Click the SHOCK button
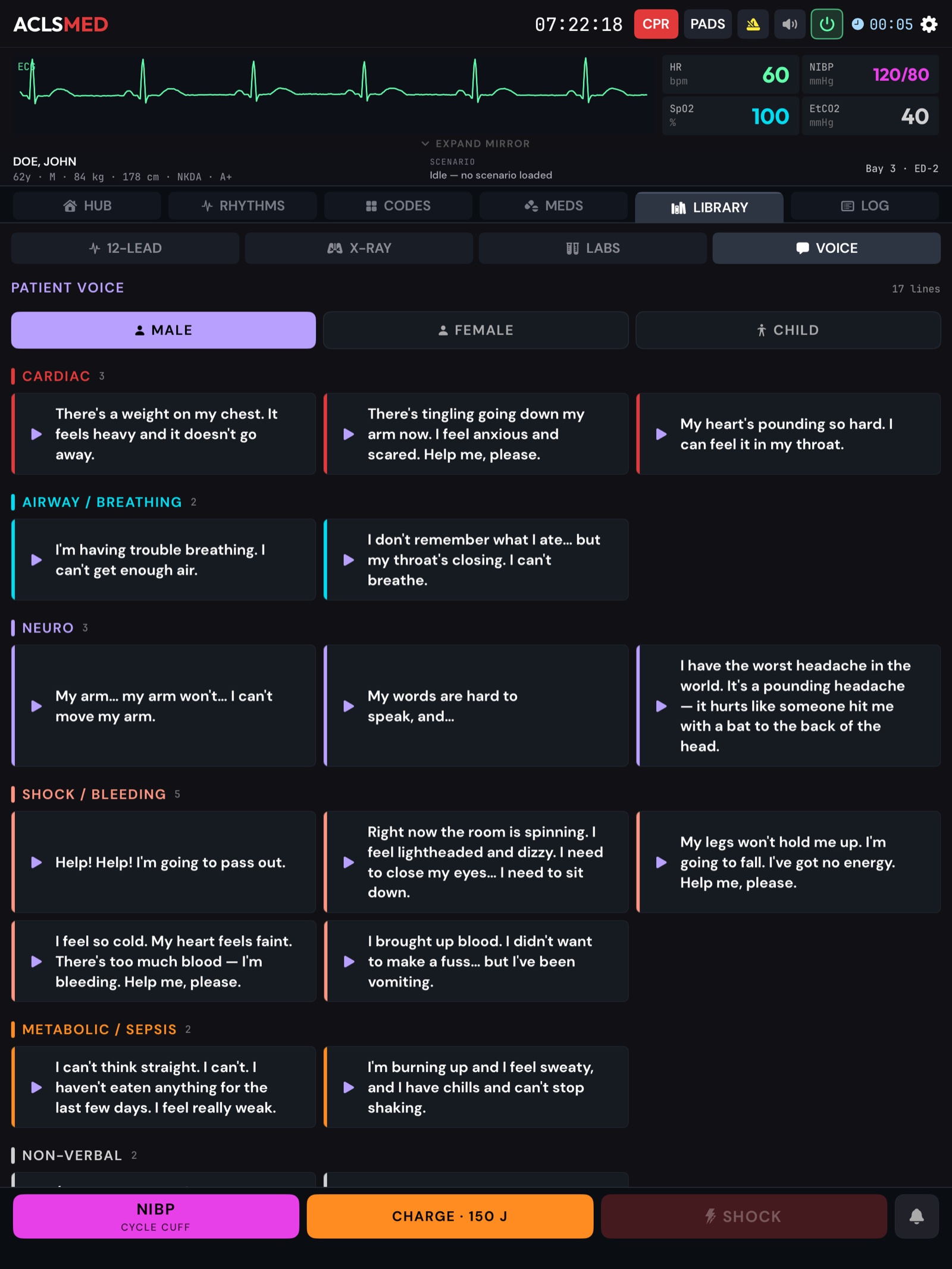 pyautogui.click(x=744, y=1216)
